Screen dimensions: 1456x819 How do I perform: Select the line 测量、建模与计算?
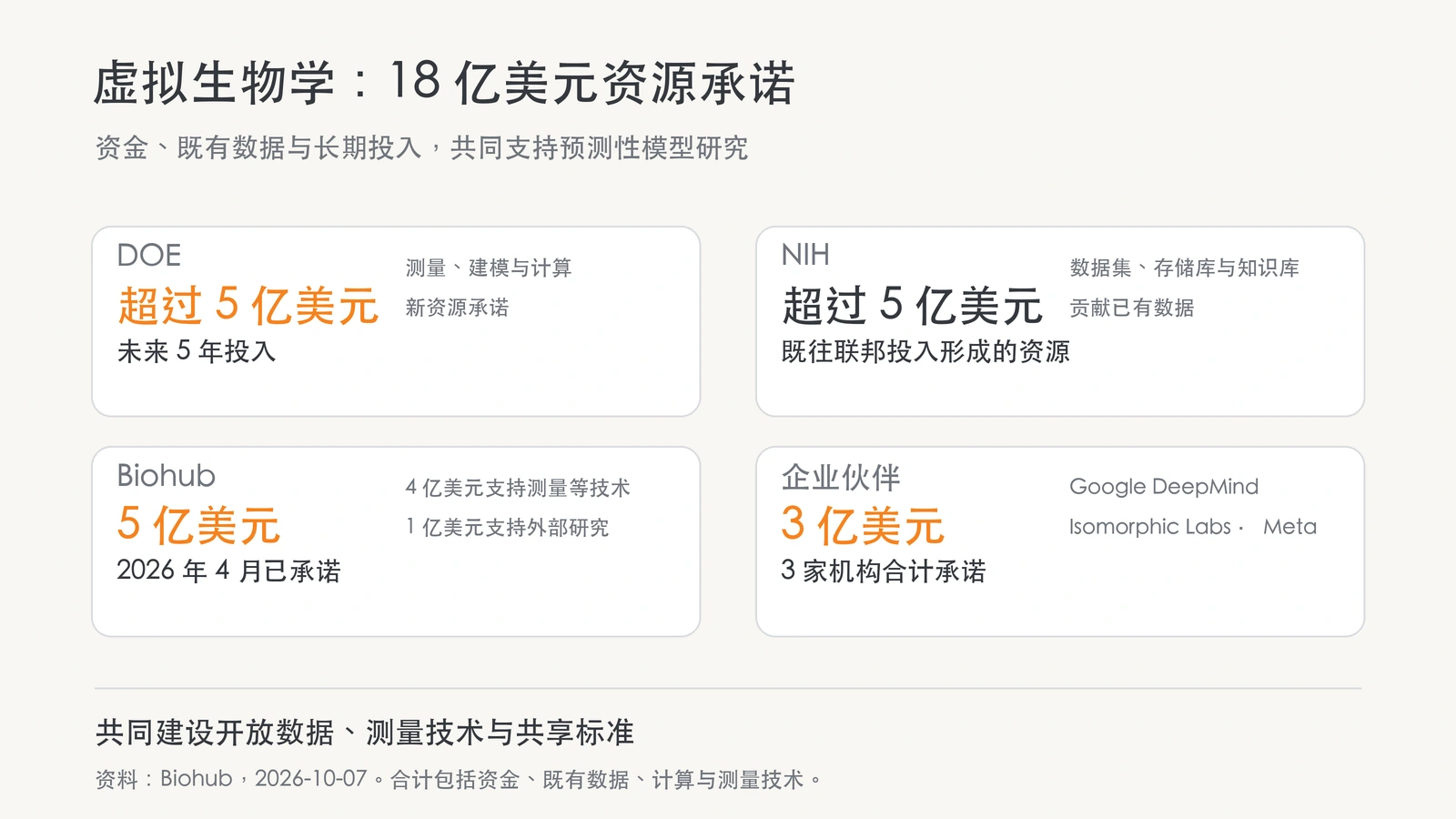click(489, 268)
